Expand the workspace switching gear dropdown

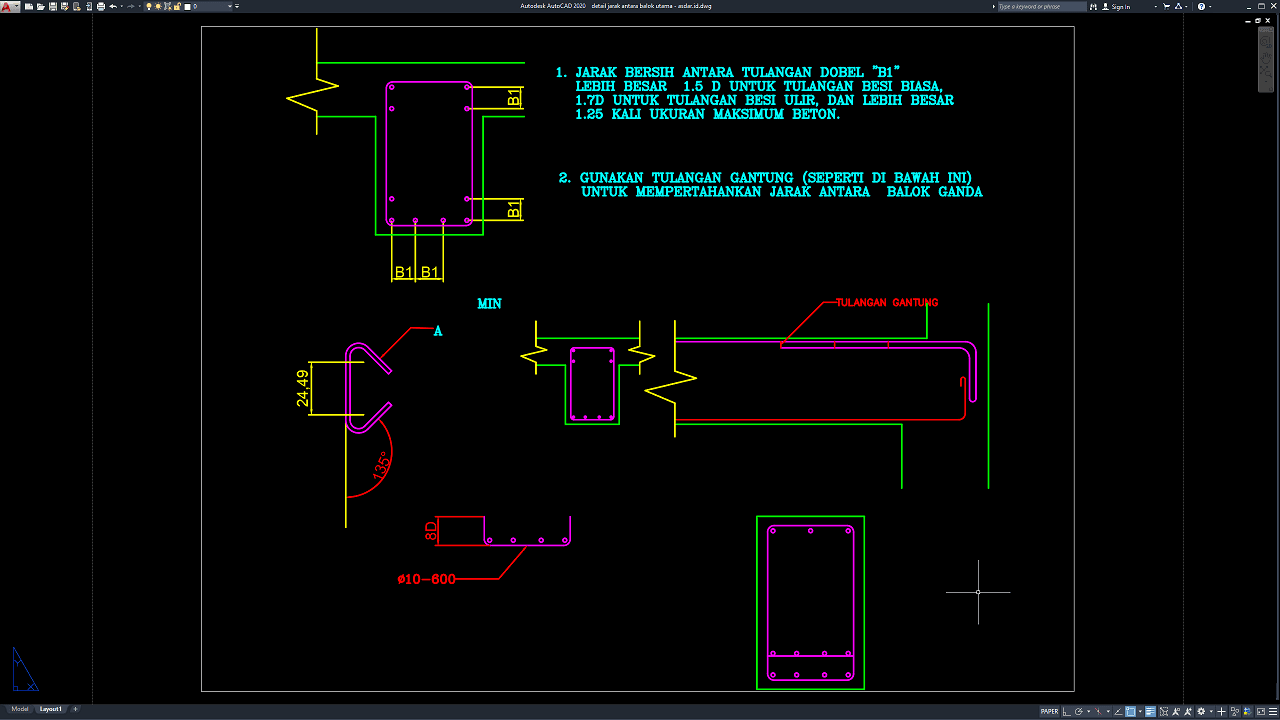point(1201,712)
